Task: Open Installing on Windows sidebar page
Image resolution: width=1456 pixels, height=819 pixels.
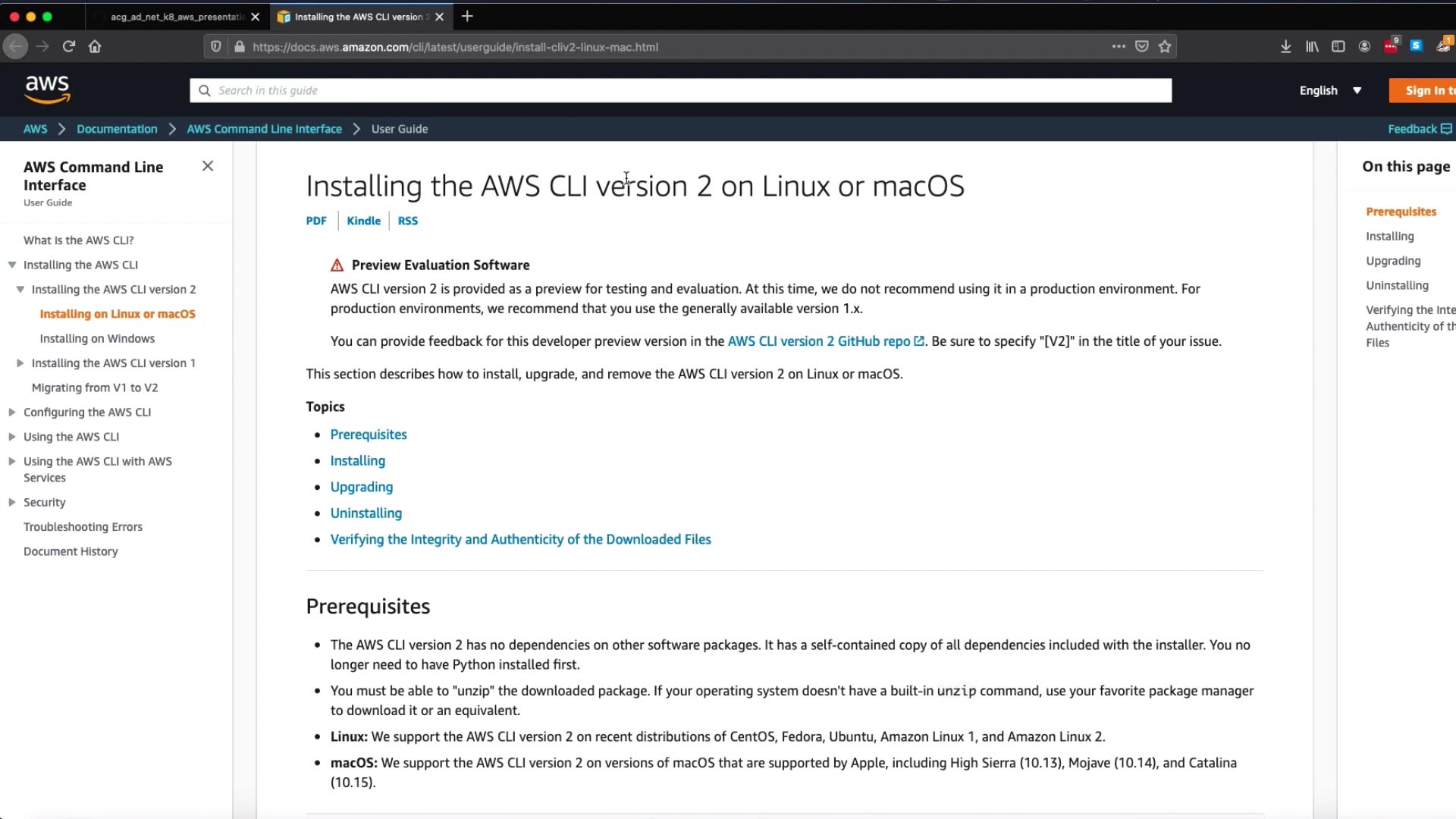Action: point(97,338)
